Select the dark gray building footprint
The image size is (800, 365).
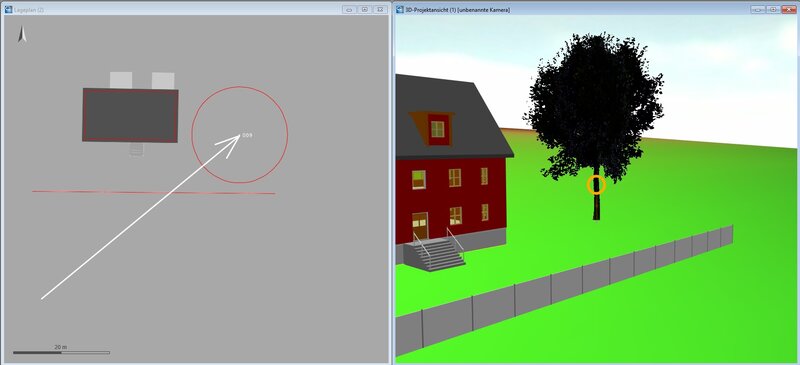tap(131, 115)
